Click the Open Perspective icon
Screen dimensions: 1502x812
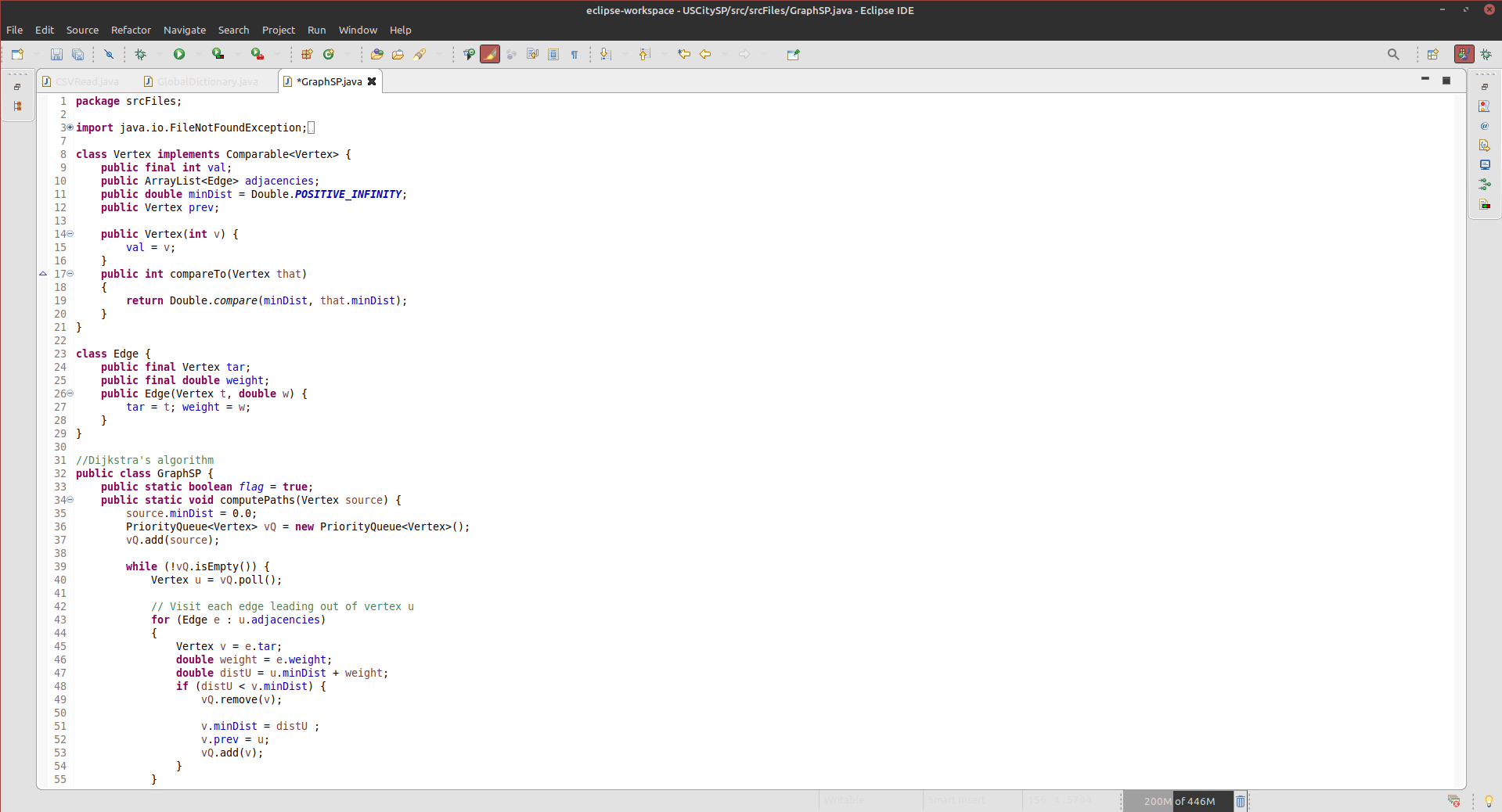pyautogui.click(x=1433, y=54)
